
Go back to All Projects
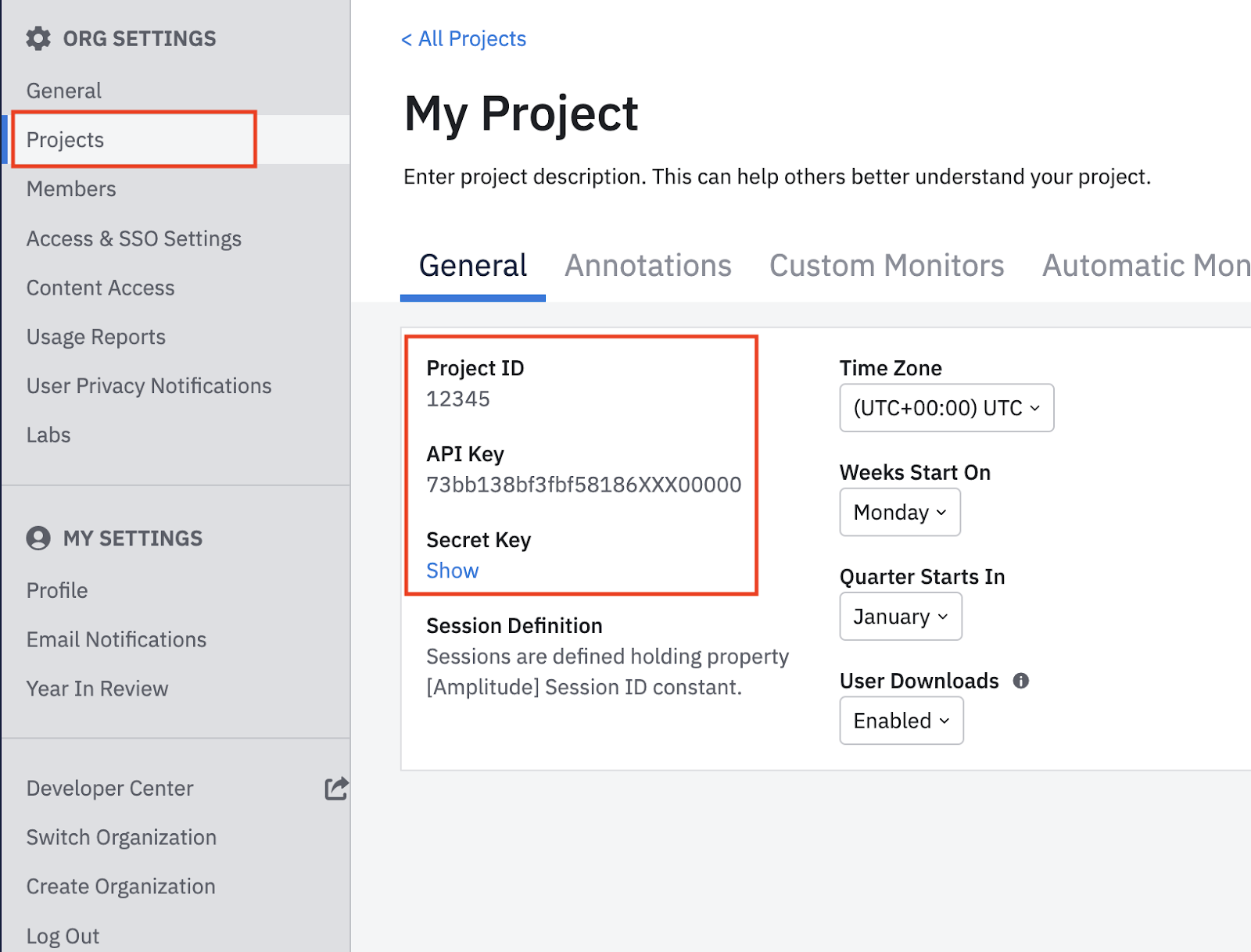click(463, 39)
